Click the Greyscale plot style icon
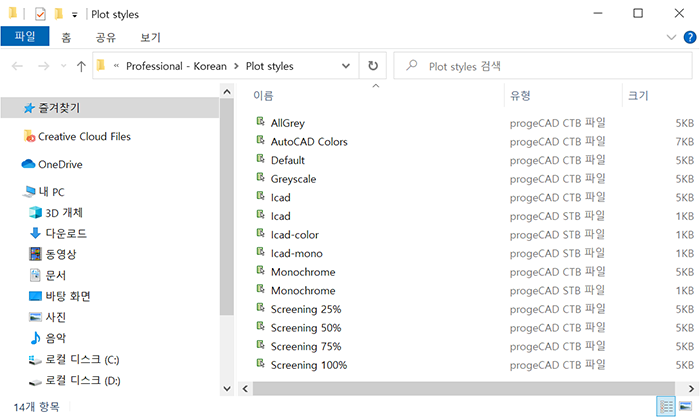 (260, 178)
